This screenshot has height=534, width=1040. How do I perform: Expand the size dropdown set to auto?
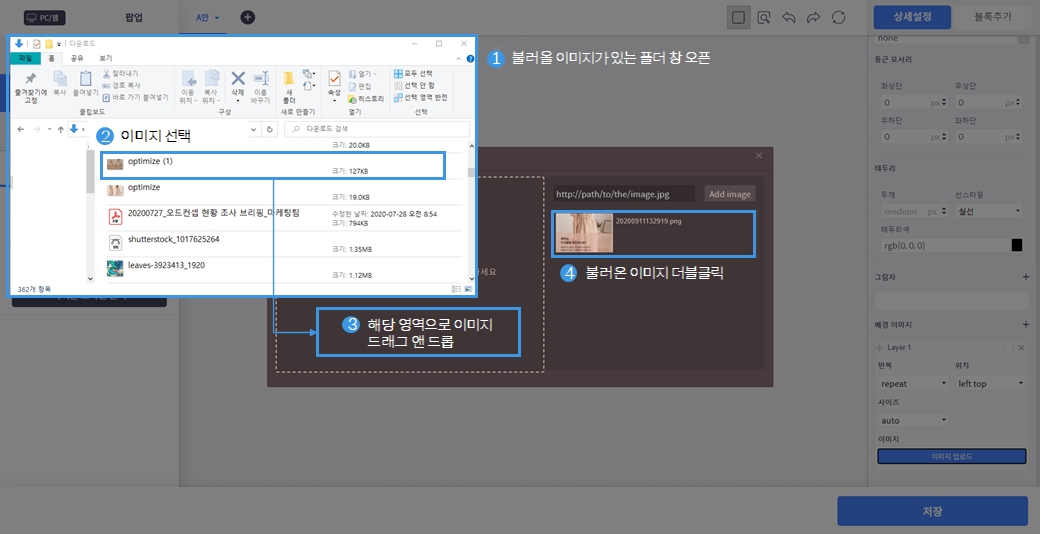tap(913, 420)
